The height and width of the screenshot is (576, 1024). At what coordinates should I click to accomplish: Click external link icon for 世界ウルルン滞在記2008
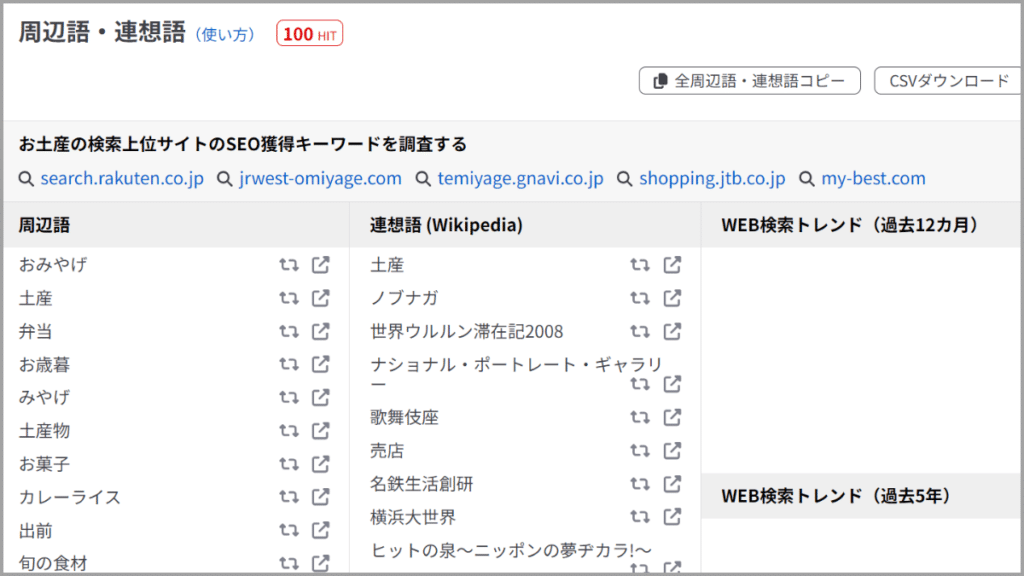(673, 331)
